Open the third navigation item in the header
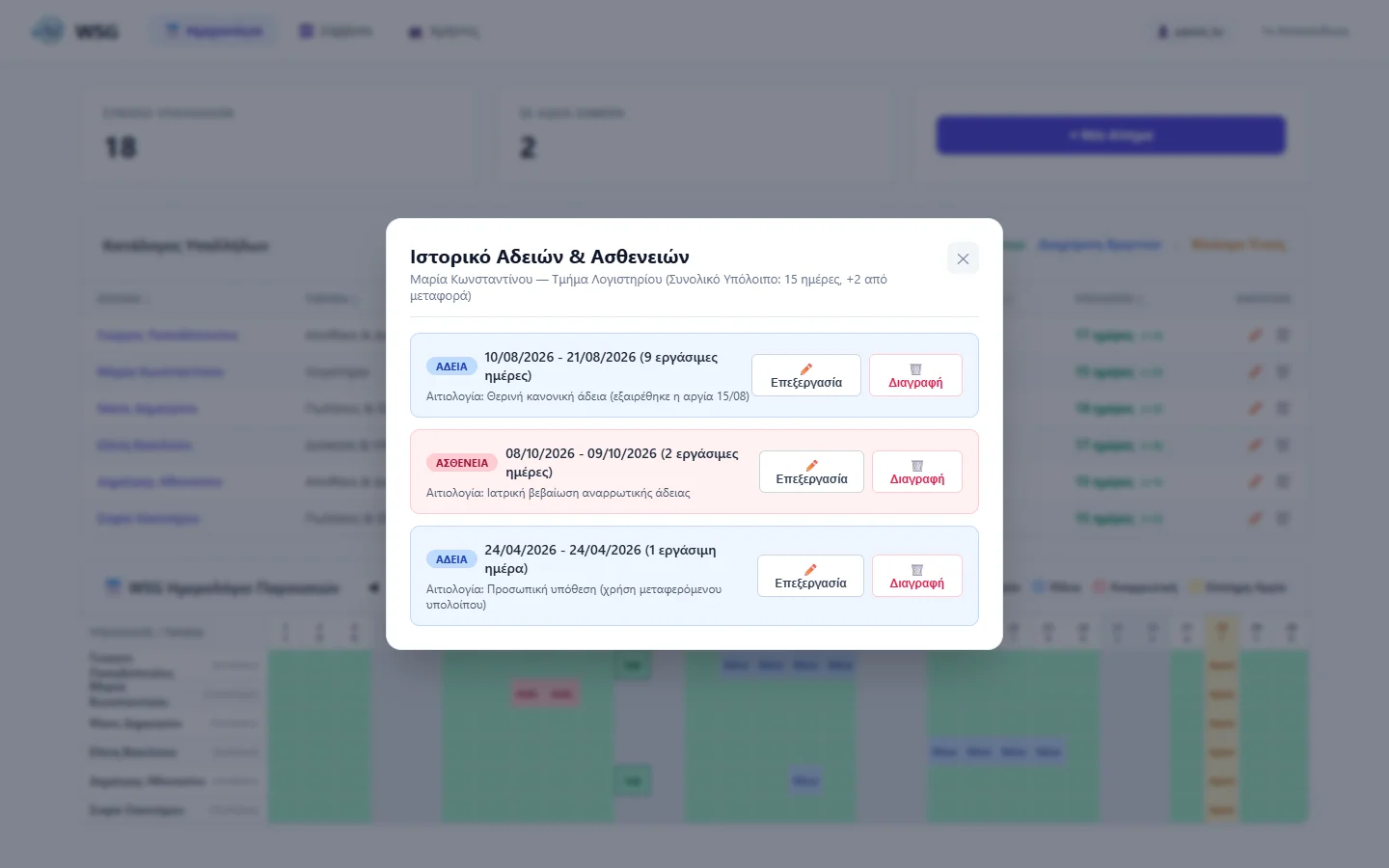The height and width of the screenshot is (868, 1389). coord(443,31)
